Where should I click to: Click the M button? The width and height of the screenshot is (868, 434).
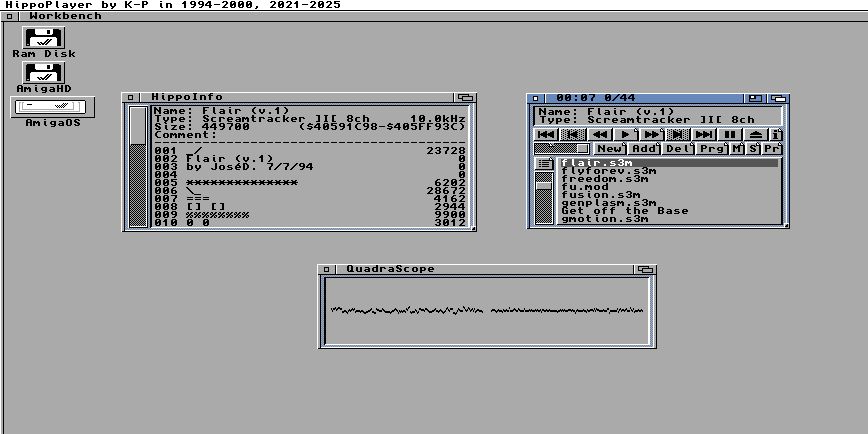(x=737, y=148)
